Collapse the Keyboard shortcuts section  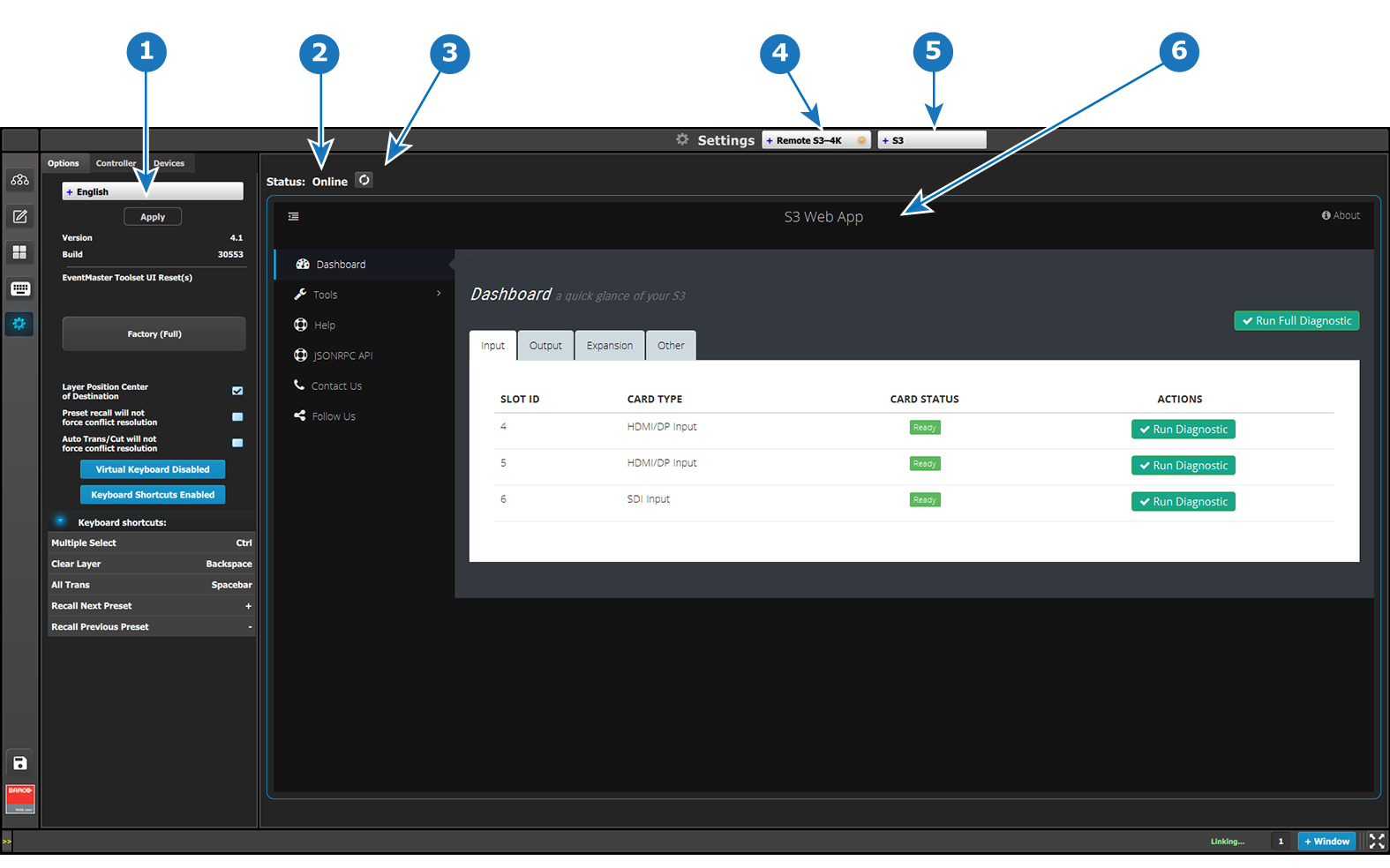[60, 520]
